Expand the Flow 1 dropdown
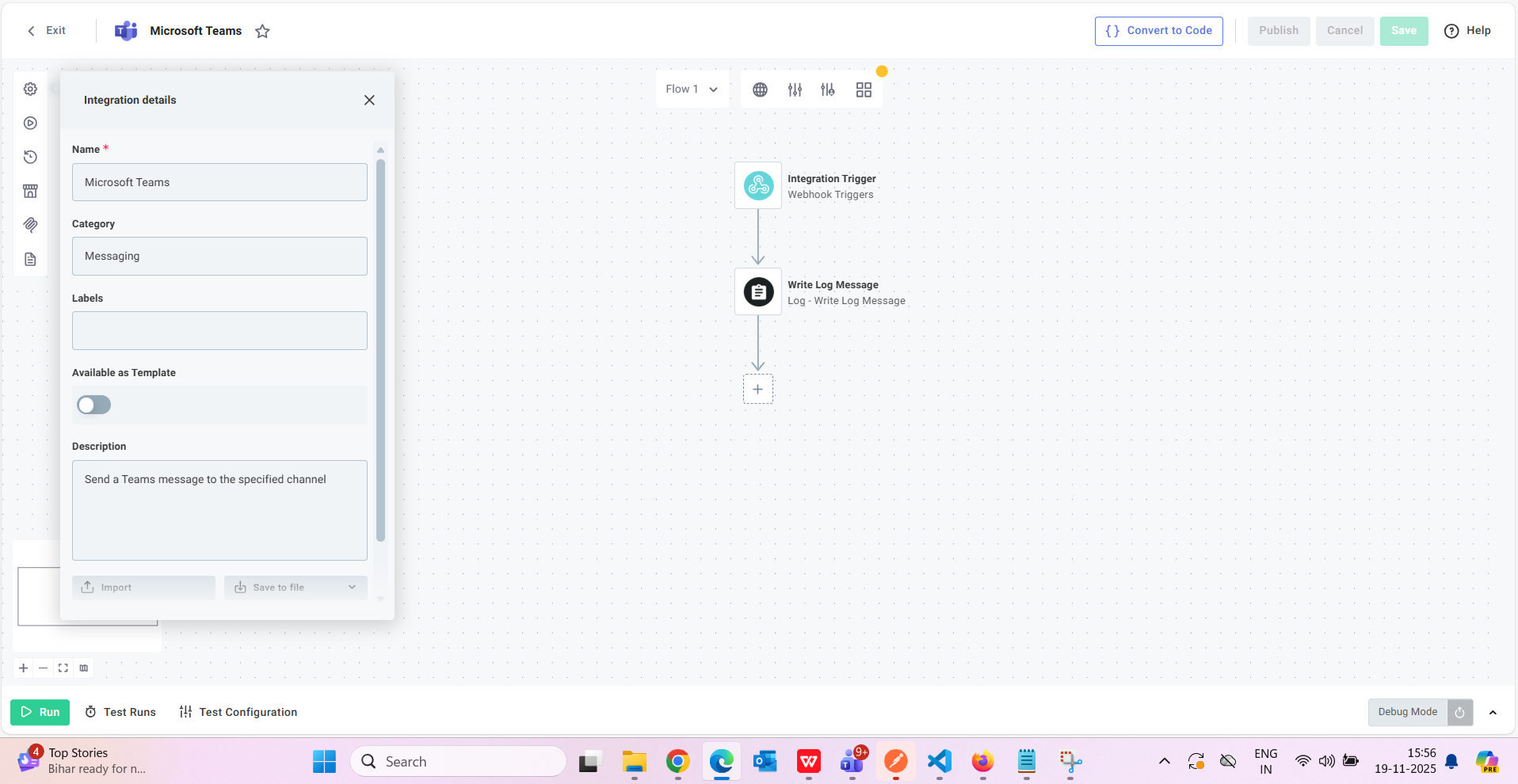1518x784 pixels. 692,89
